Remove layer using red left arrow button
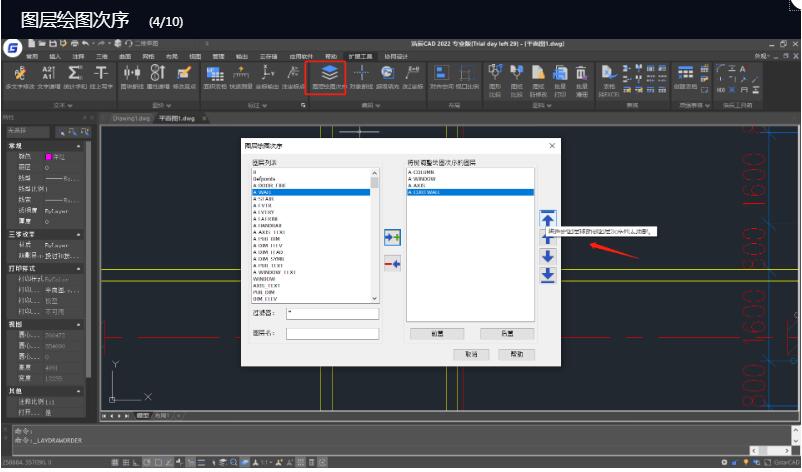This screenshot has height=472, width=802. click(392, 262)
